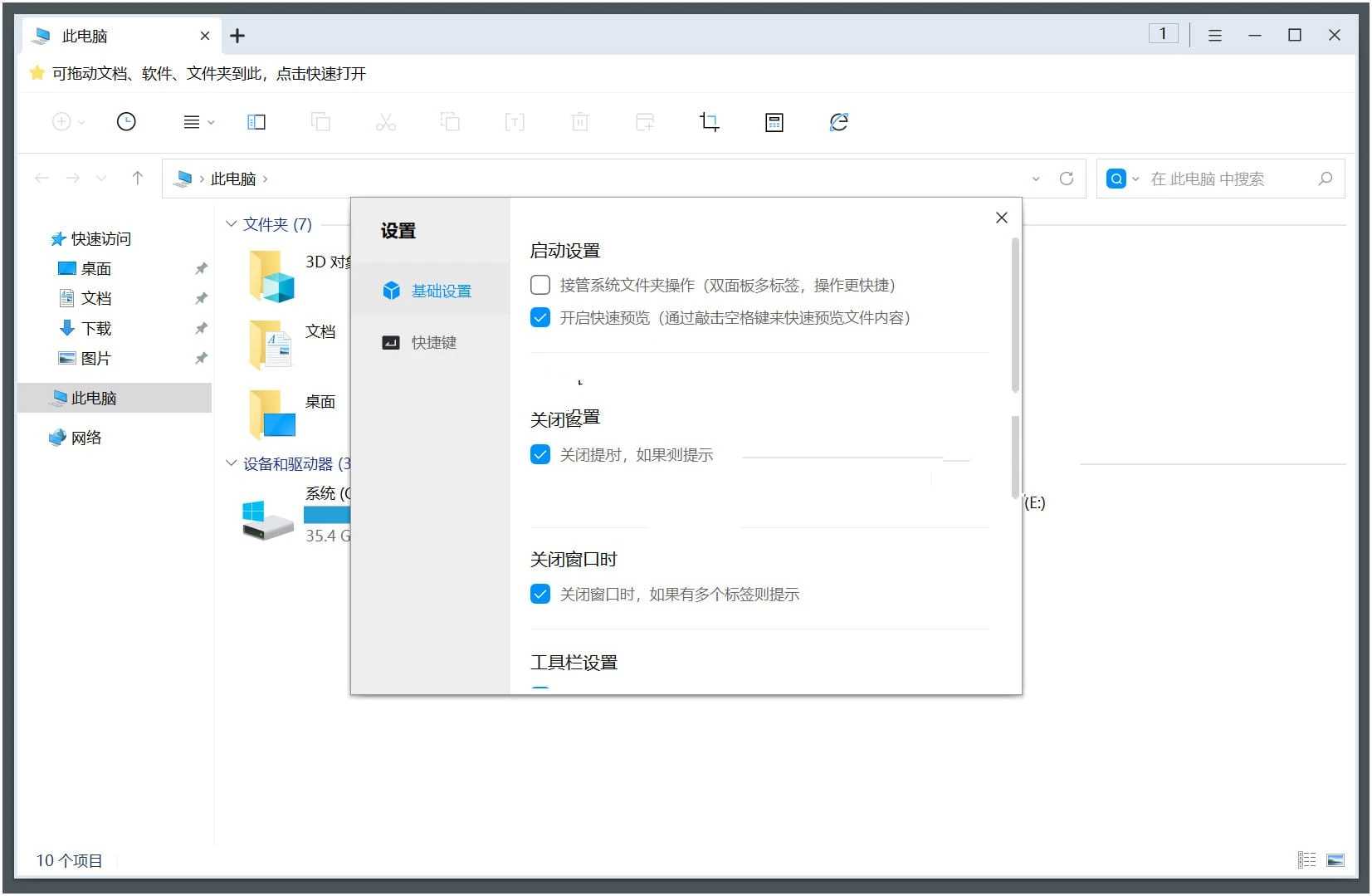1372x896 pixels.
Task: Click the screenshot crop toolbar icon
Action: coord(708,121)
